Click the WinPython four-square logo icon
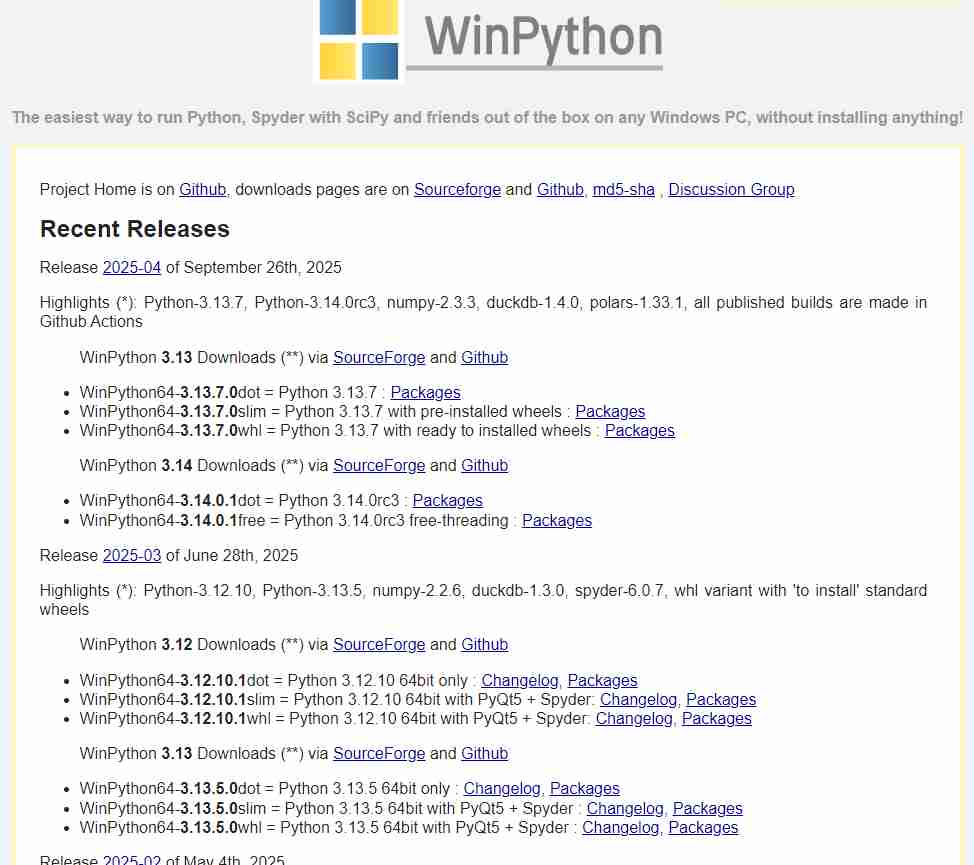 point(358,40)
